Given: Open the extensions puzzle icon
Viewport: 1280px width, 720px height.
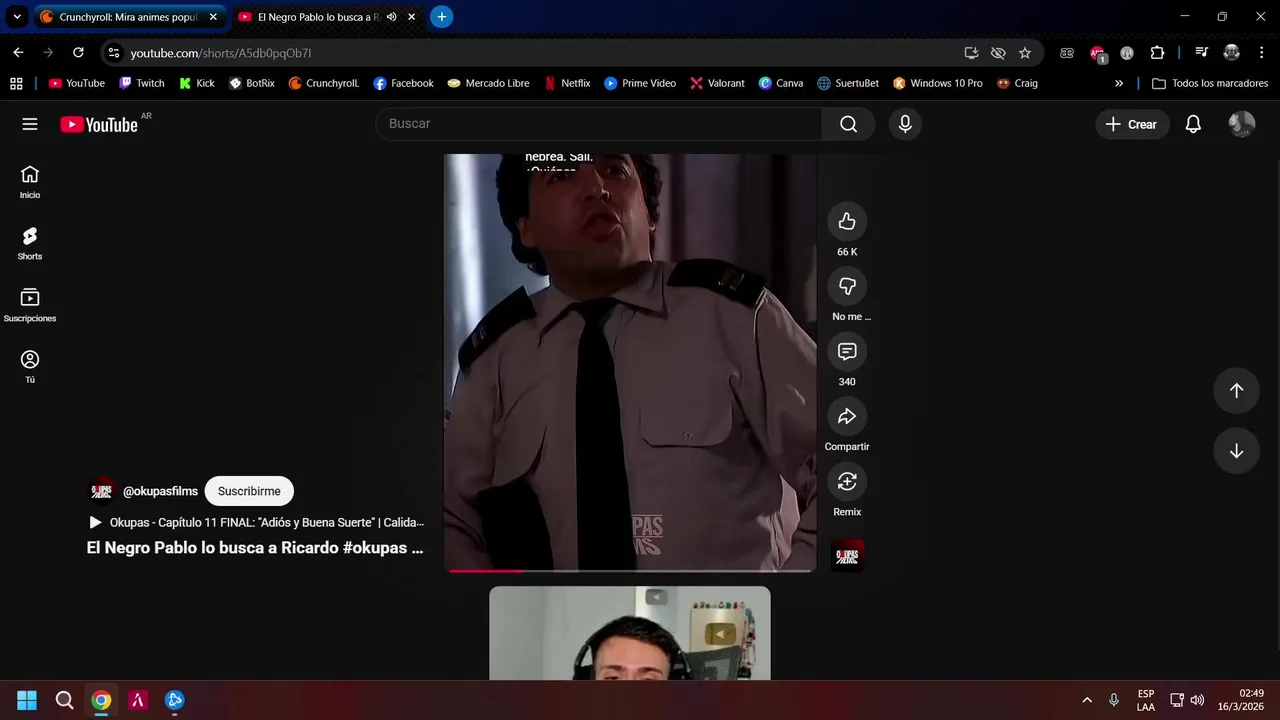Looking at the screenshot, I should point(1157,53).
